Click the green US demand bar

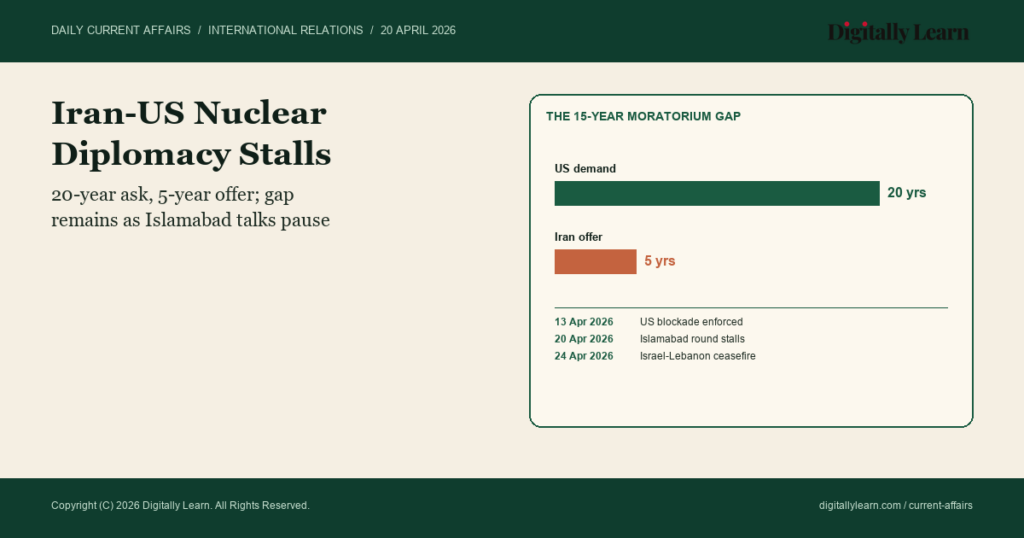pyautogui.click(x=717, y=193)
